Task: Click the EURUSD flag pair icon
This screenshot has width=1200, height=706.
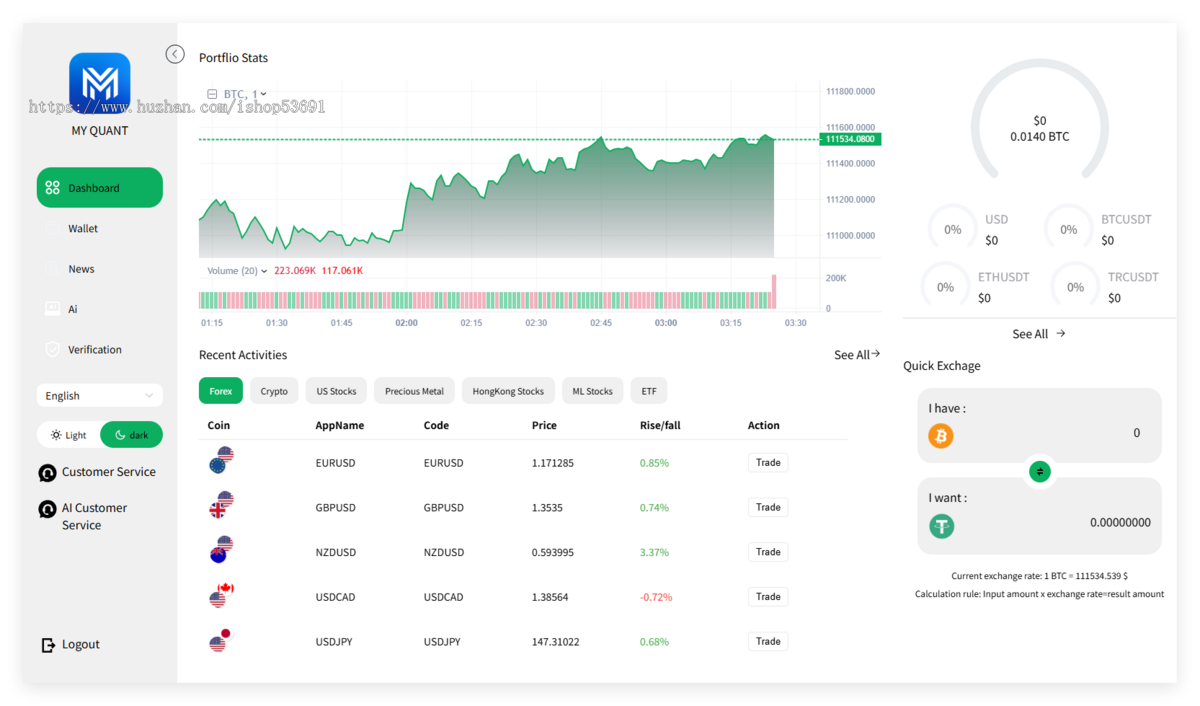Action: 221,460
